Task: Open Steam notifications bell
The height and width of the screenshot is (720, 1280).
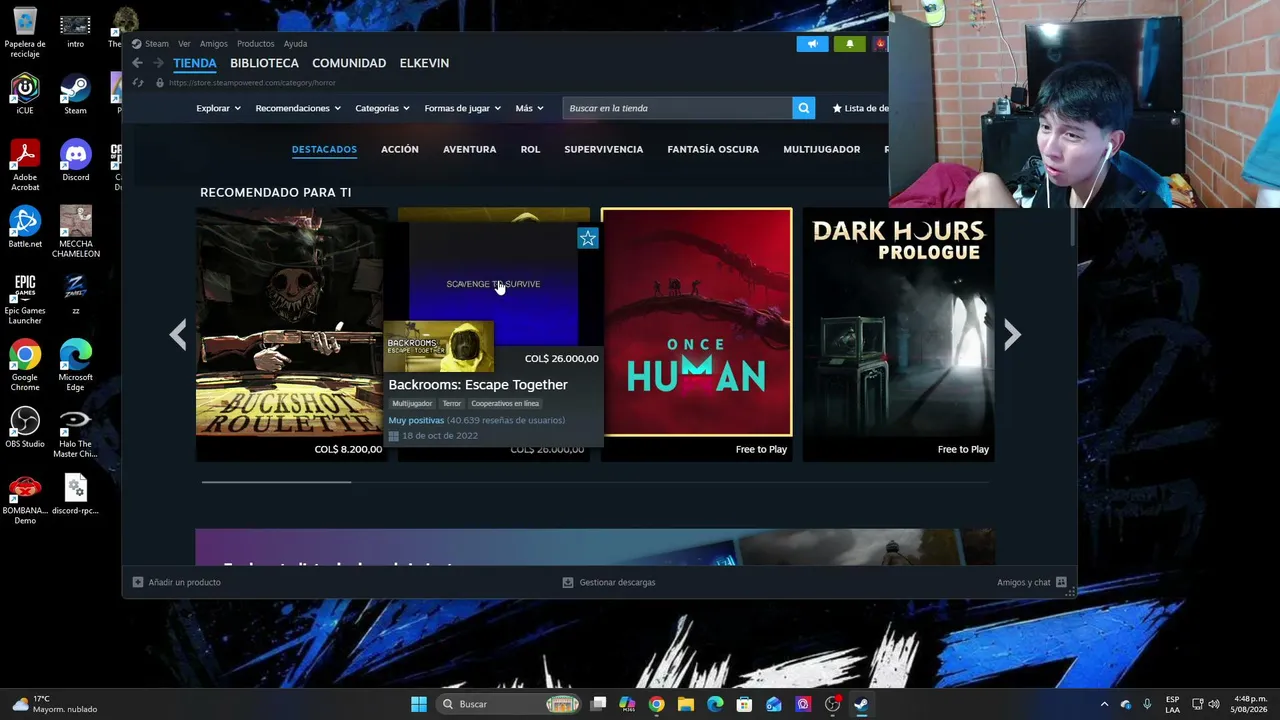Action: click(x=850, y=44)
